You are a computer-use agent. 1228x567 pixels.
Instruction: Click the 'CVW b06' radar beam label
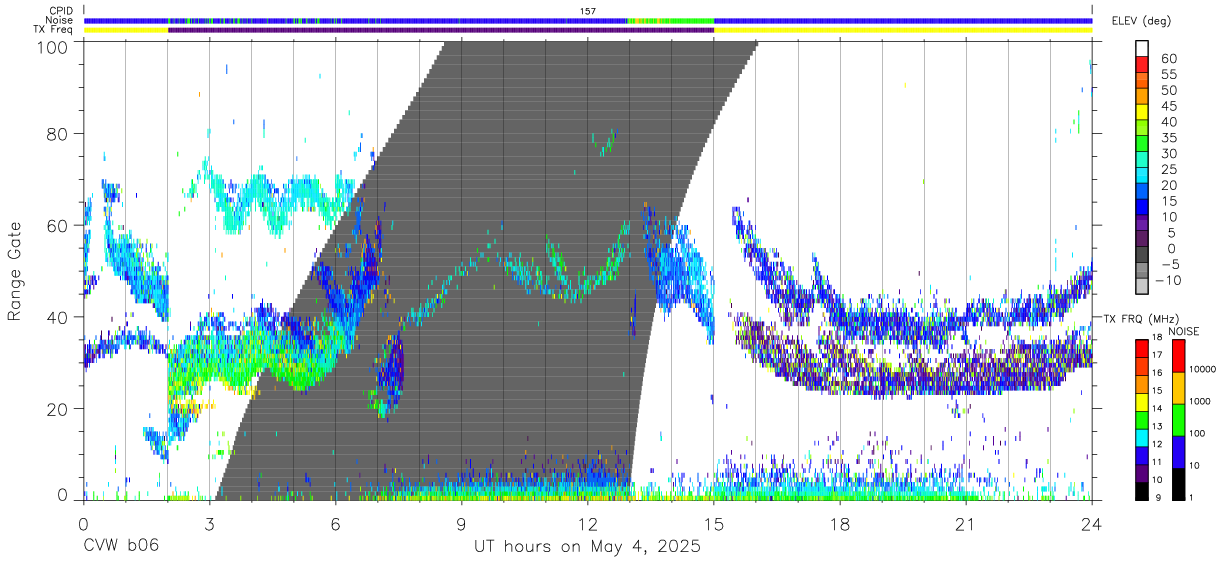pyautogui.click(x=121, y=547)
